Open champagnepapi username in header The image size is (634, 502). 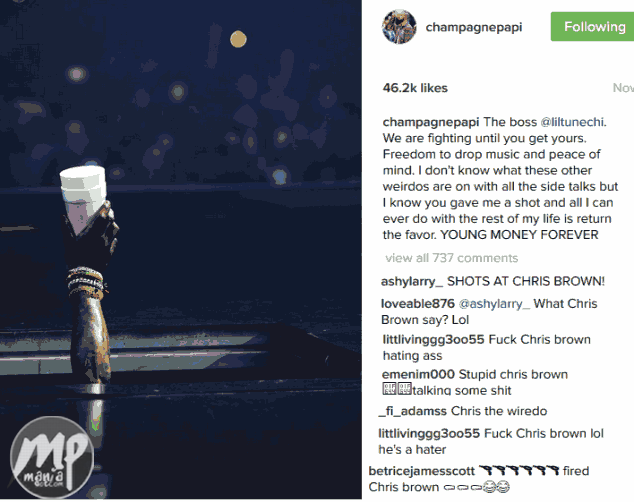click(473, 27)
